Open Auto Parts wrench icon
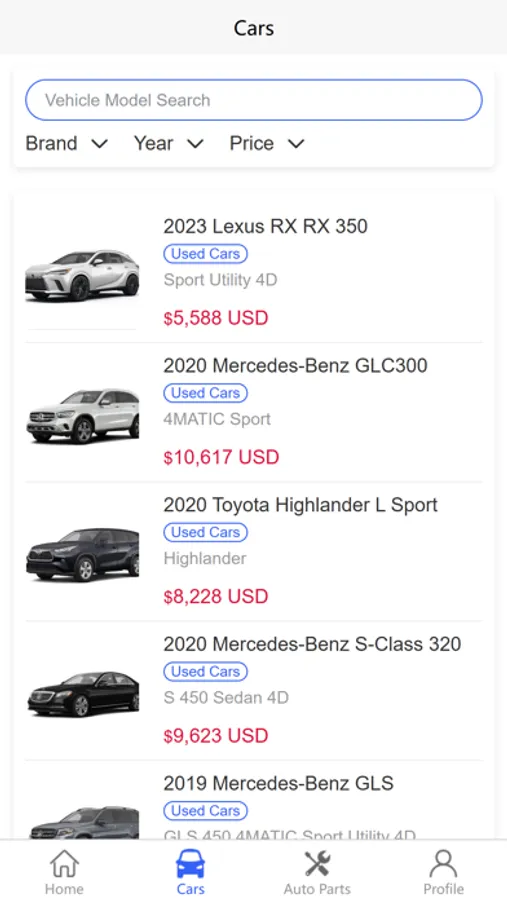The width and height of the screenshot is (507, 900). 317,864
